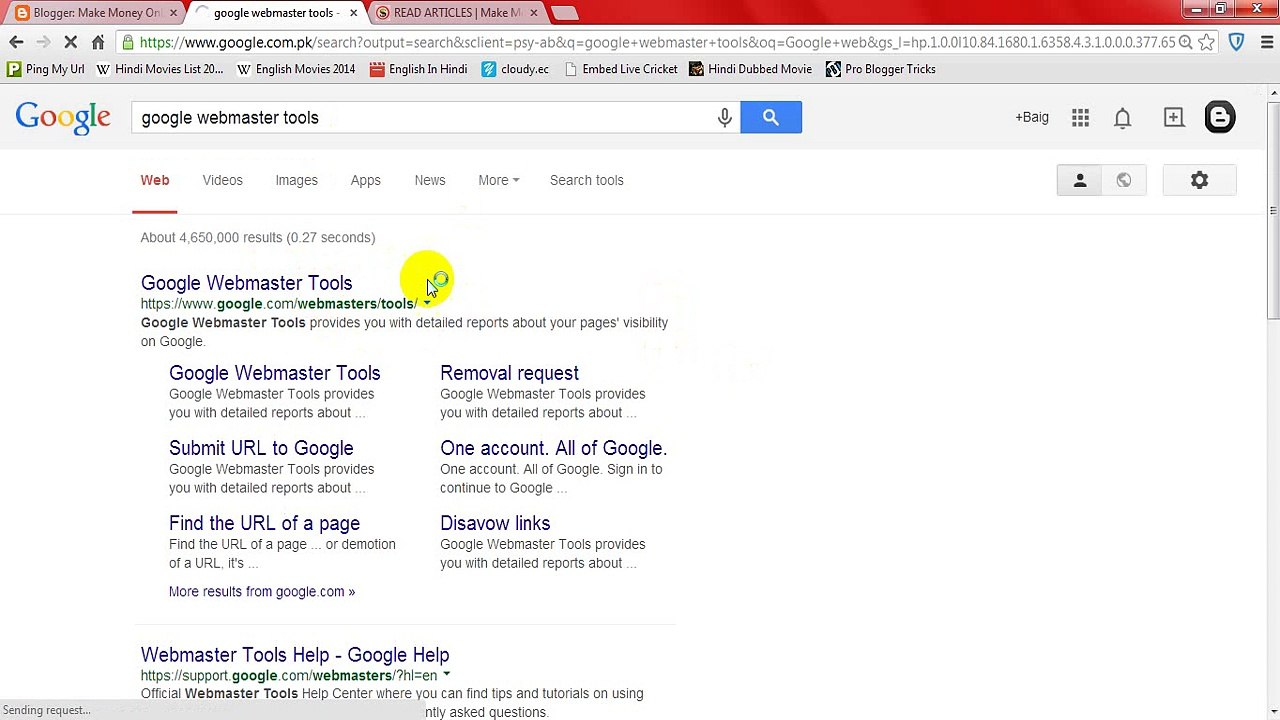Screen dimensions: 1280x720
Task: Bookmark this page with the star icon
Action: [1207, 42]
